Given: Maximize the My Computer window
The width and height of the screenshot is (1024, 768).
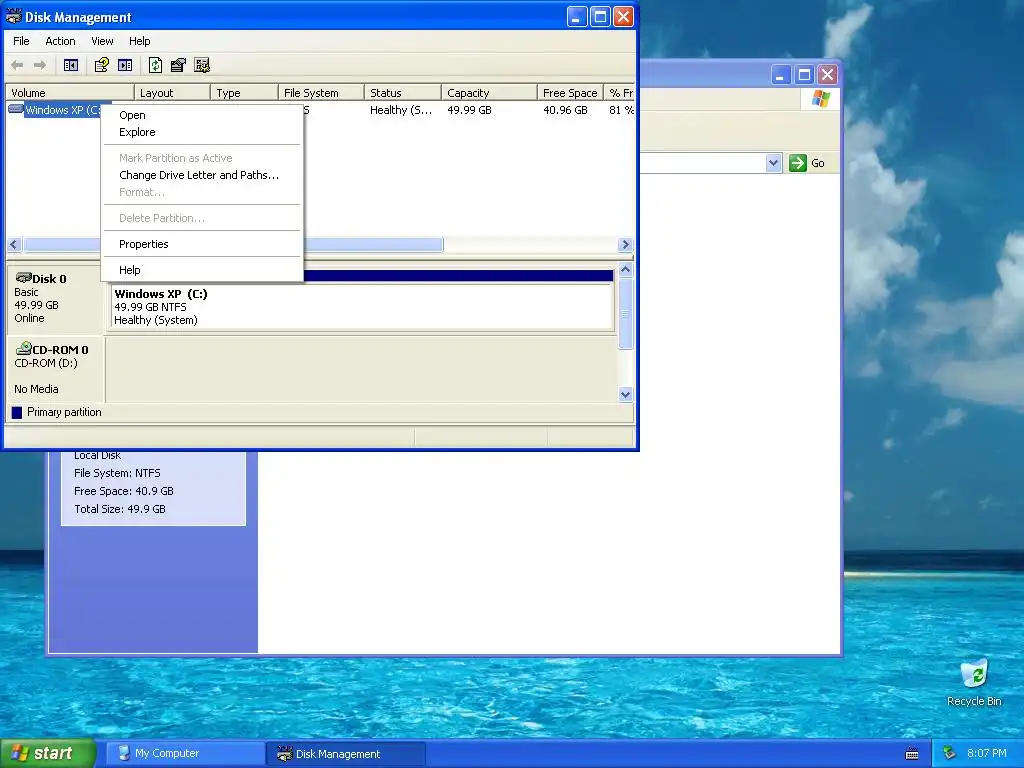Looking at the screenshot, I should pyautogui.click(x=804, y=74).
